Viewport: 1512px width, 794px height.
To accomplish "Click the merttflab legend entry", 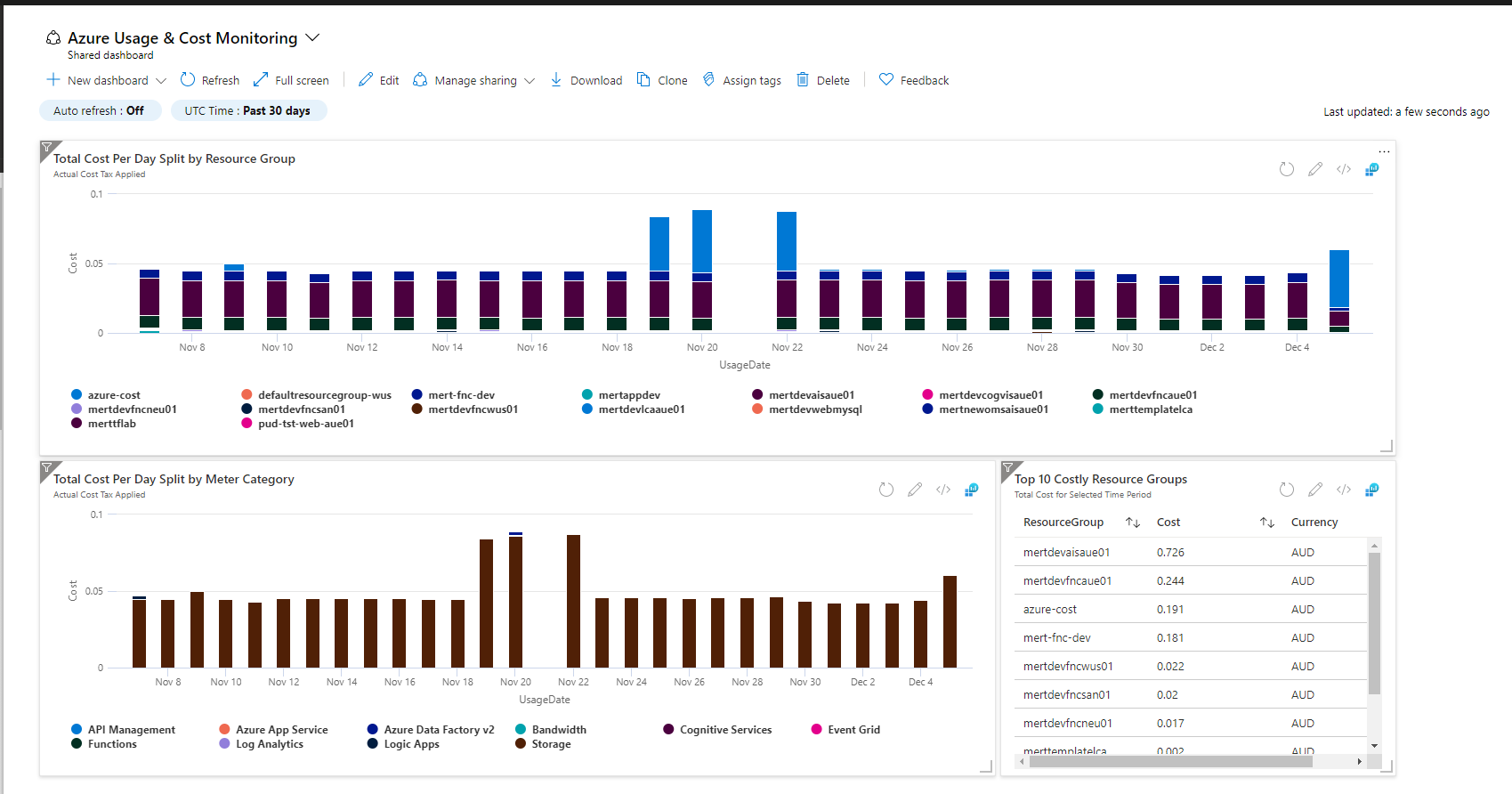I will [103, 424].
